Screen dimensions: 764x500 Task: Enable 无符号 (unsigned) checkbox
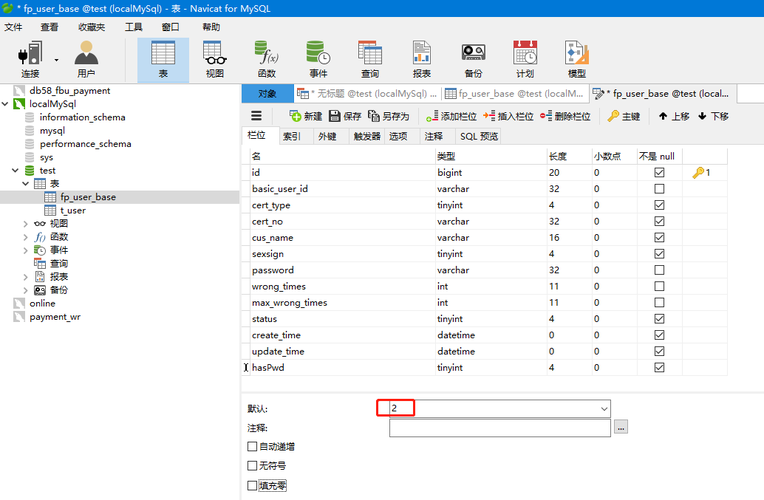252,466
